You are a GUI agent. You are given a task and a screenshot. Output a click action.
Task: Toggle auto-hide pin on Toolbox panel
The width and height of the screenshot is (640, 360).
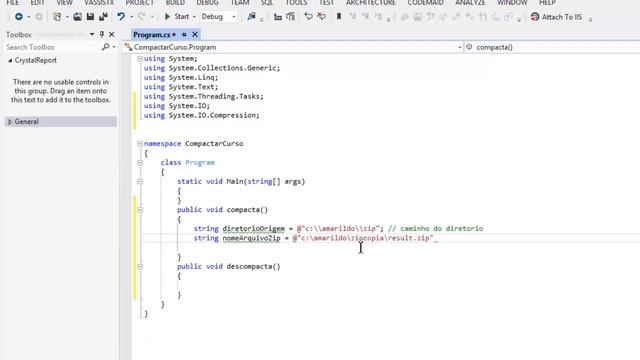(102, 34)
